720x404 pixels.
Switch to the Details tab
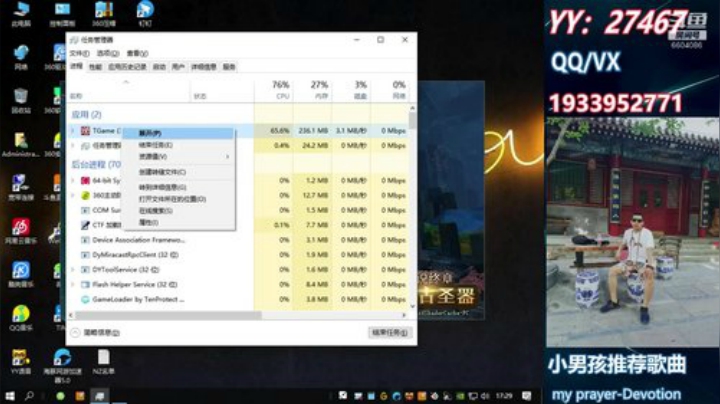coord(203,67)
